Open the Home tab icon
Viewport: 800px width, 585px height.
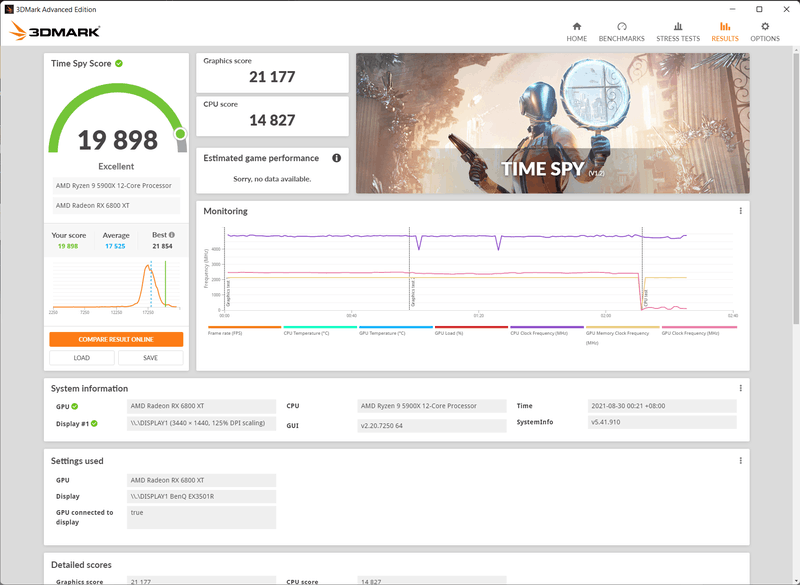[x=577, y=27]
